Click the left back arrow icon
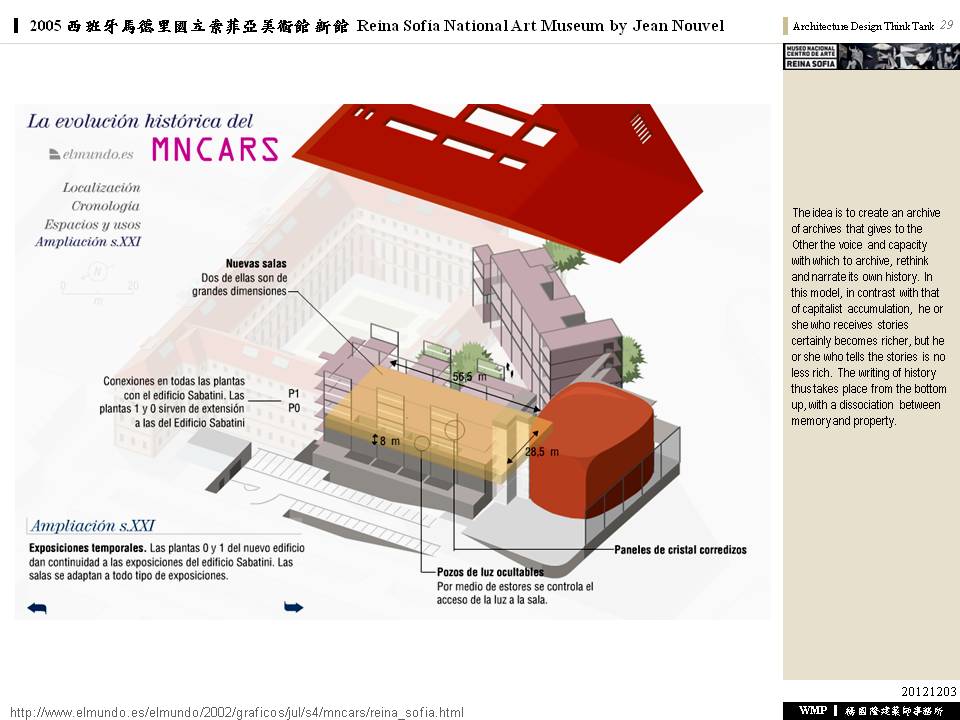 (x=37, y=607)
